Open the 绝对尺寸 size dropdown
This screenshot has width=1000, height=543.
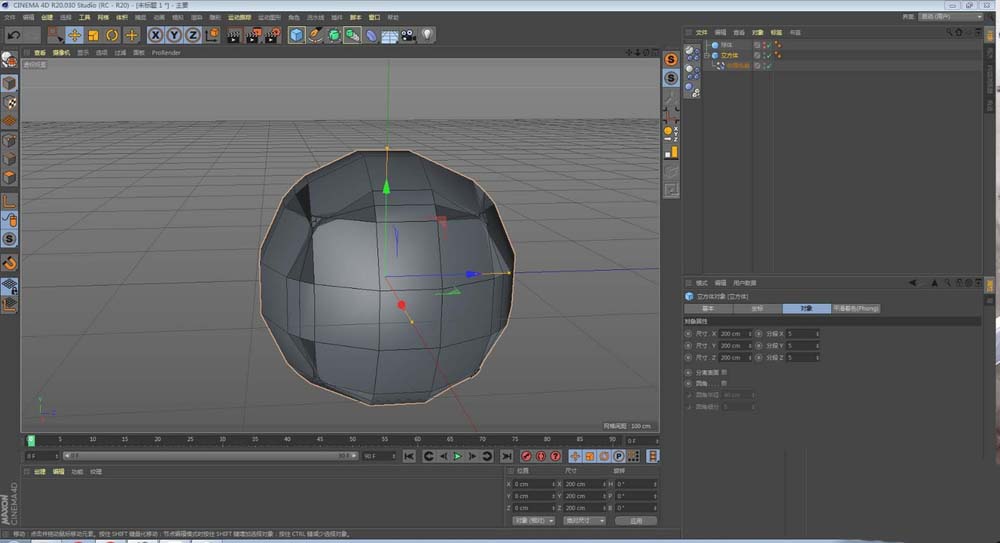582,520
